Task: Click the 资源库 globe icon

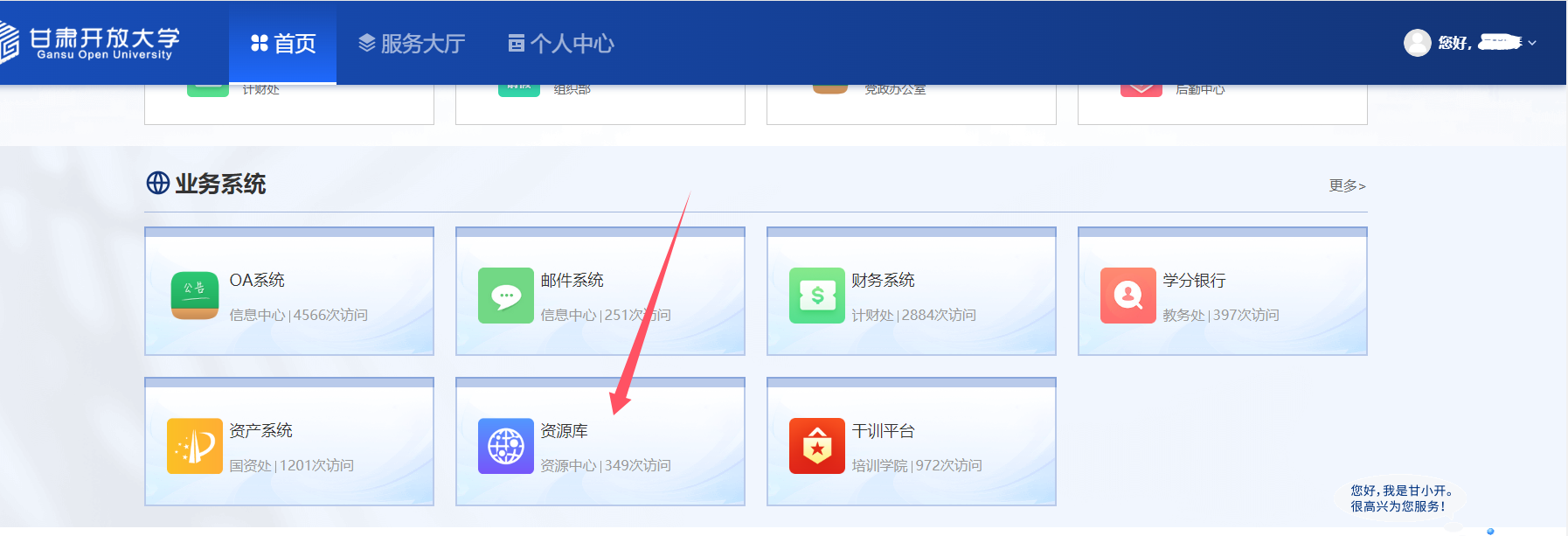Action: [506, 446]
